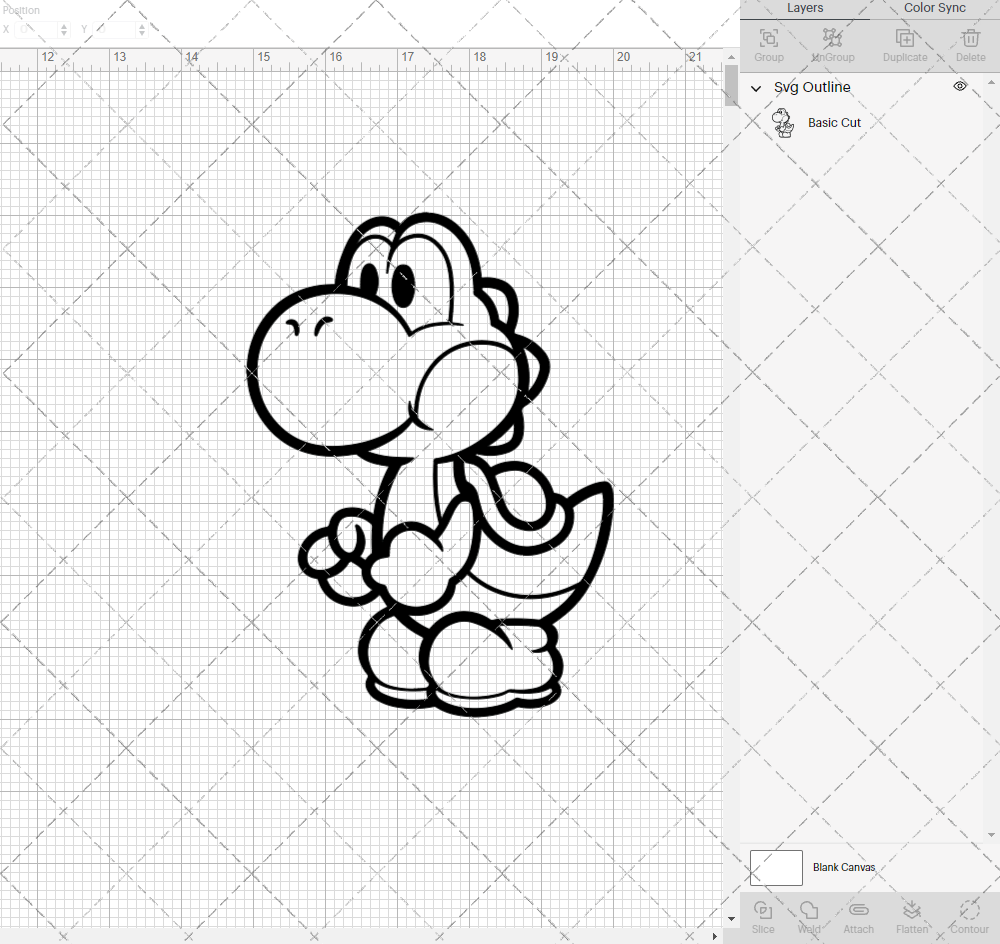Select the Basic Cut layer
Image resolution: width=1000 pixels, height=944 pixels.
[835, 122]
